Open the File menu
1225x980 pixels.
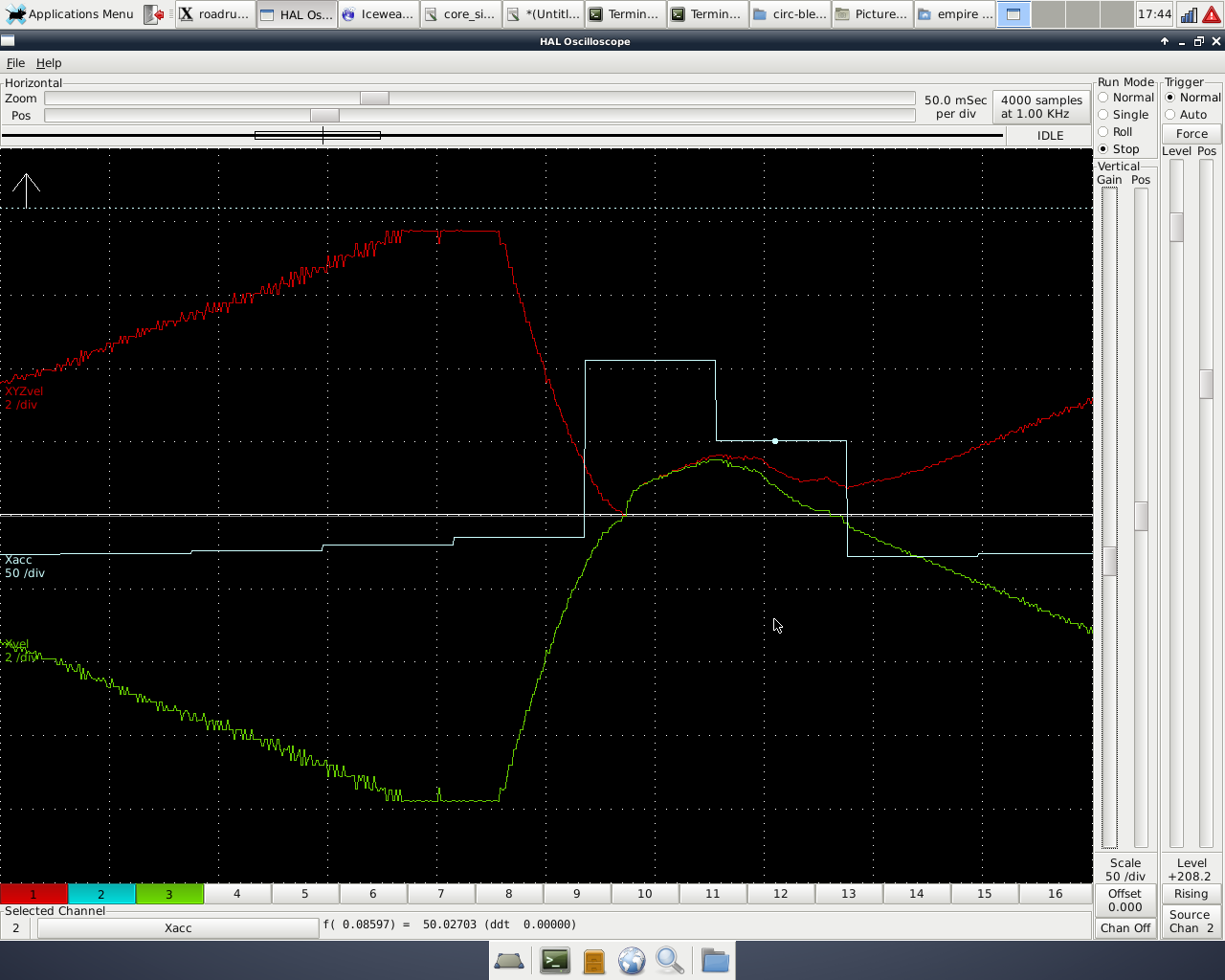pyautogui.click(x=15, y=63)
